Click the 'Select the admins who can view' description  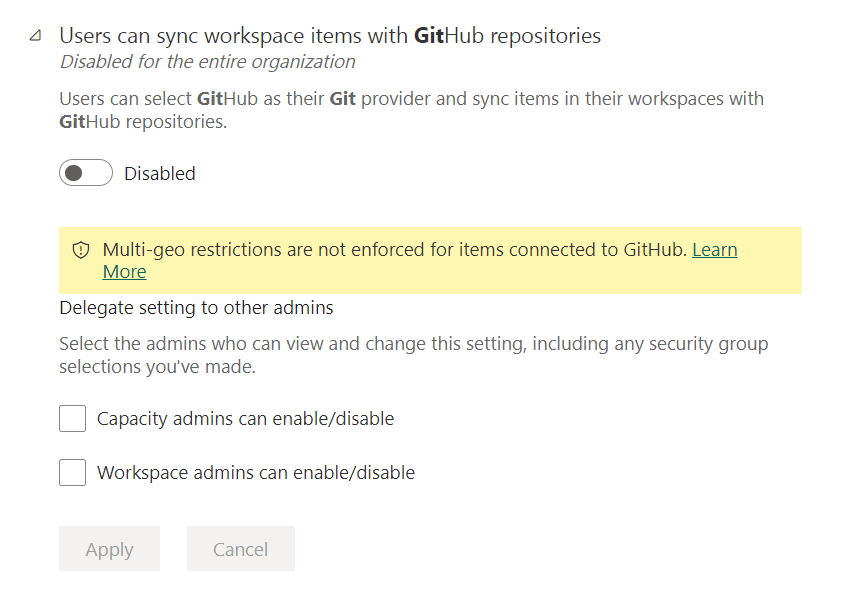(413, 344)
